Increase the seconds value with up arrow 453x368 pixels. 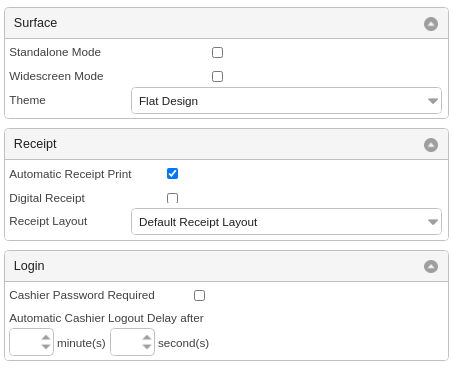click(x=147, y=337)
